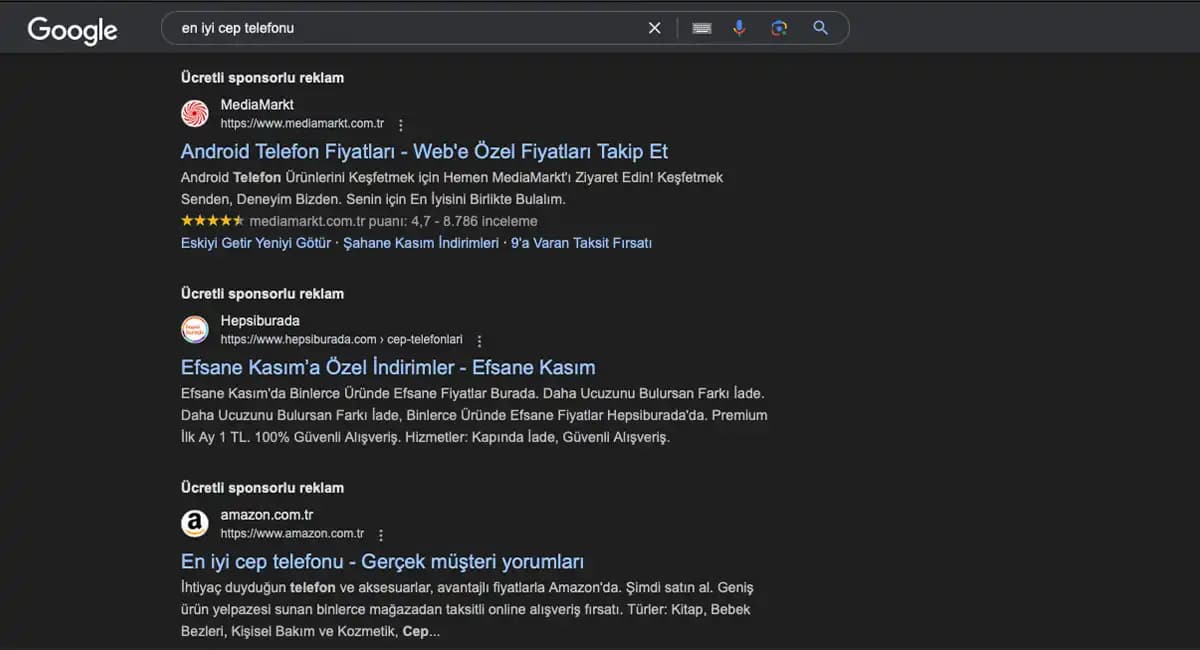Open 'Efsane Kasım'a Özel İndirimler' result
Viewport: 1200px width, 650px height.
coord(388,367)
